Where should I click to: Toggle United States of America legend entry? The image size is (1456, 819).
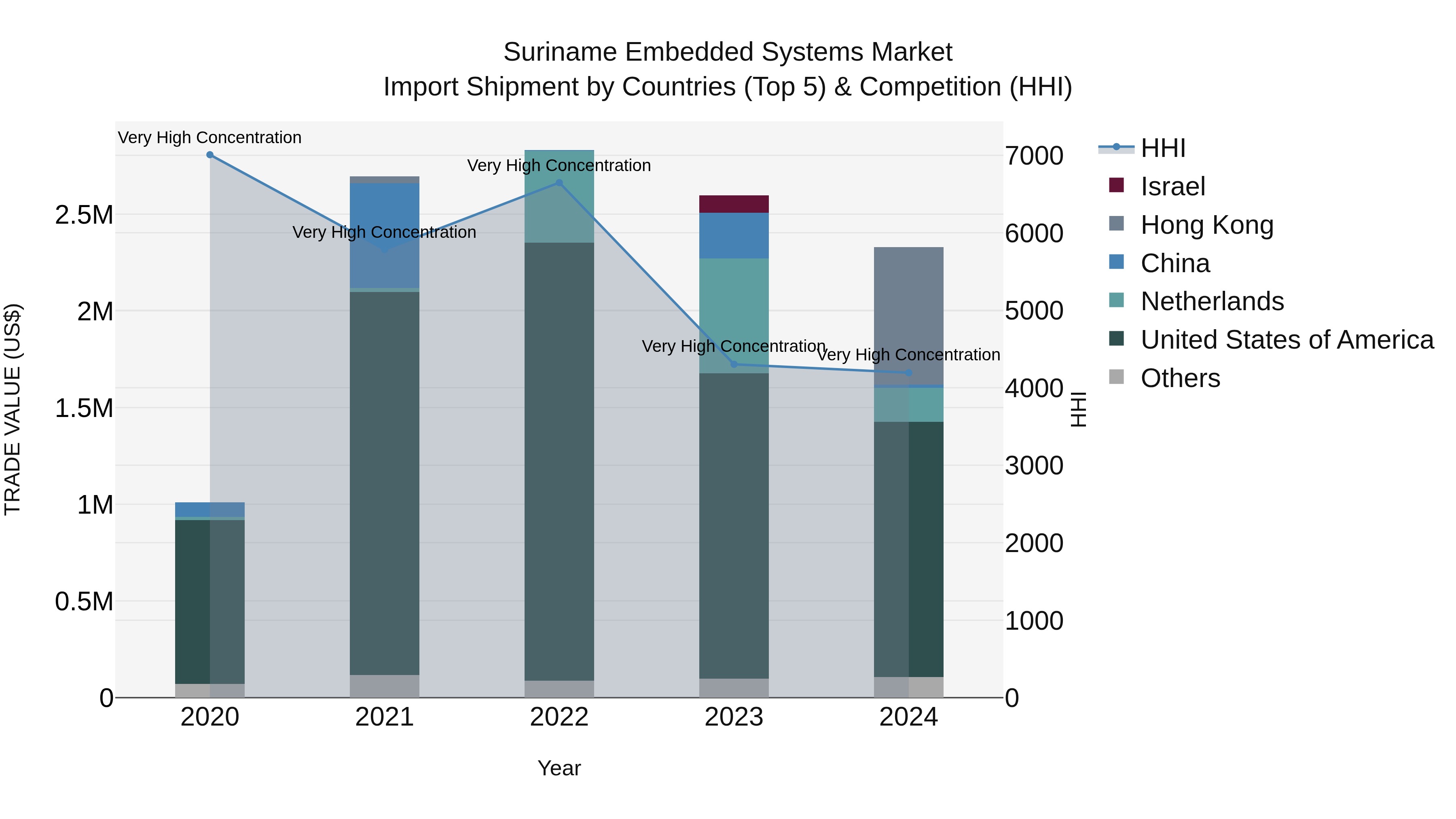[1272, 339]
